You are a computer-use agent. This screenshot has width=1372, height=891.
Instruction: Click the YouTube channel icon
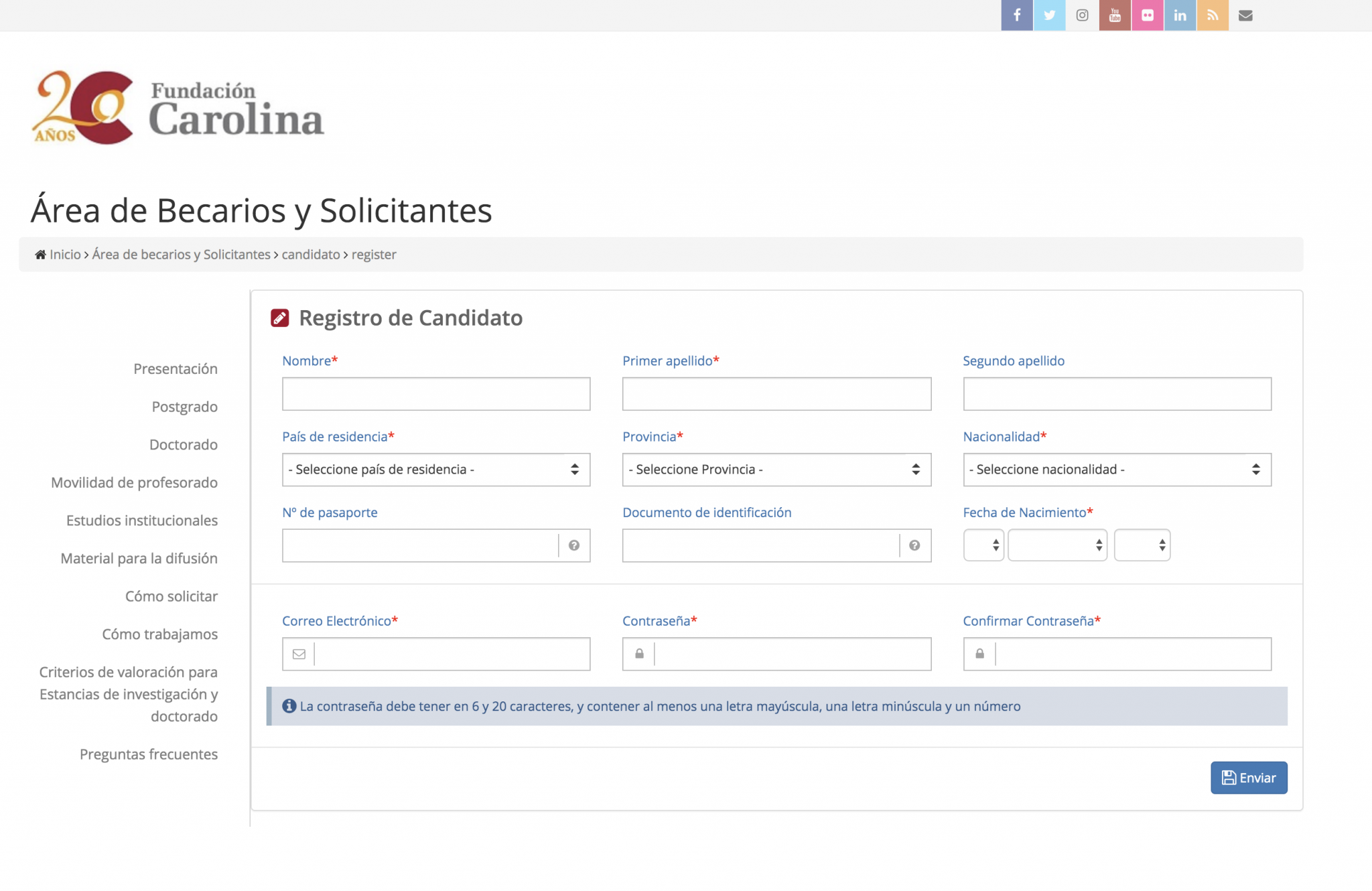(x=1114, y=15)
